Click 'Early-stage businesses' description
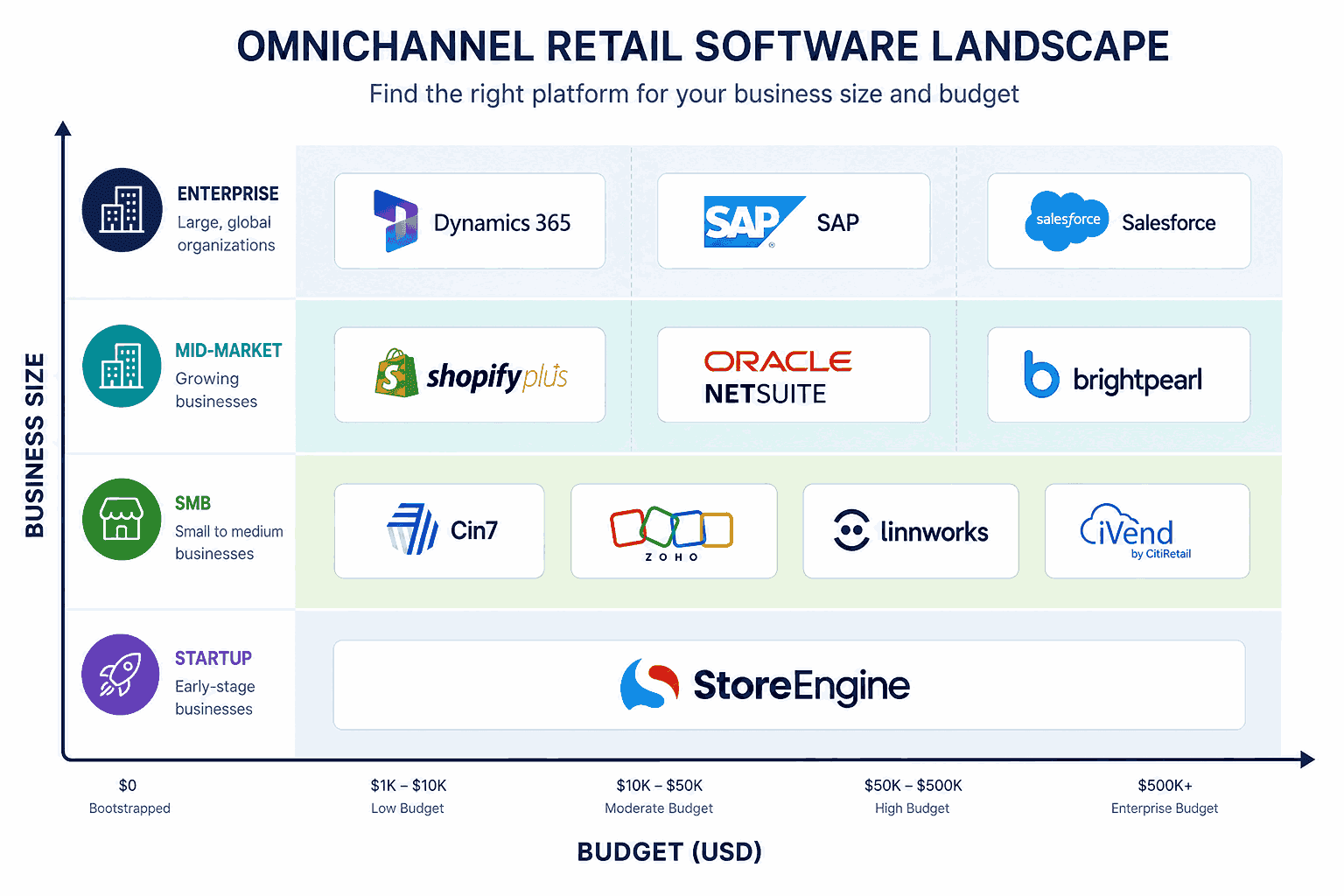 214,697
